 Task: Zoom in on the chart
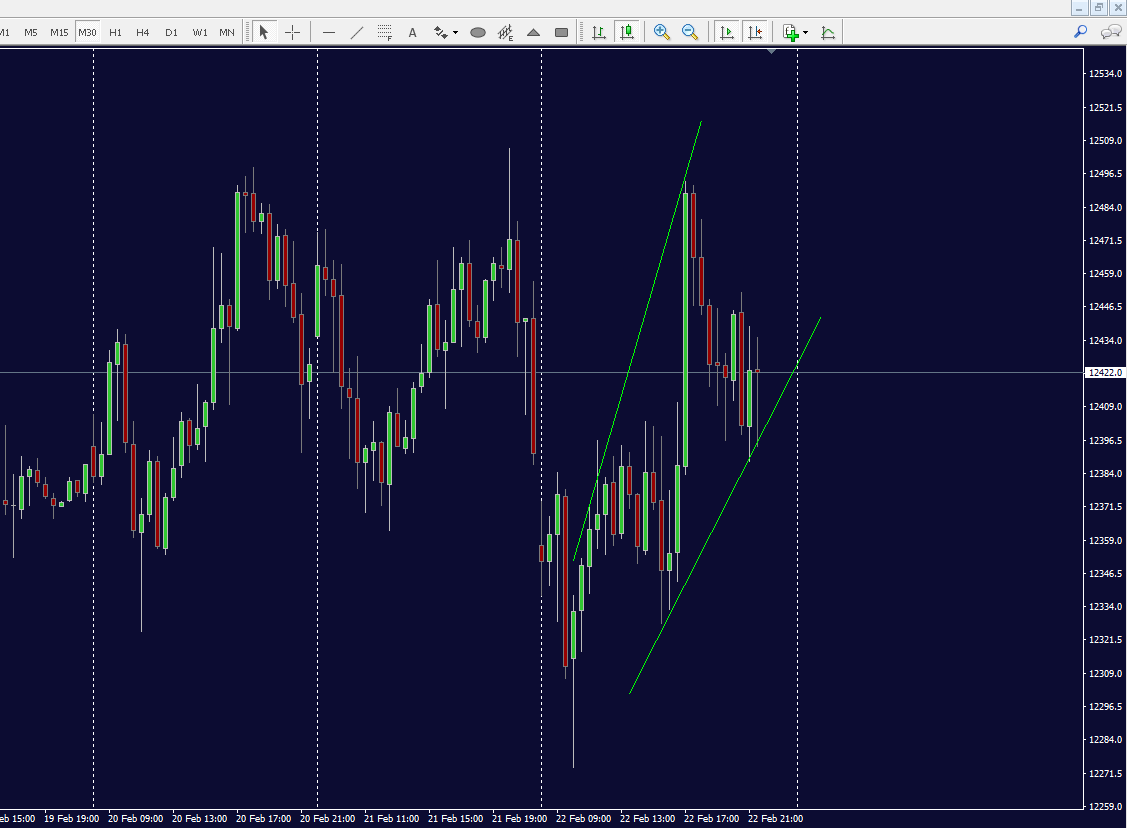(661, 32)
